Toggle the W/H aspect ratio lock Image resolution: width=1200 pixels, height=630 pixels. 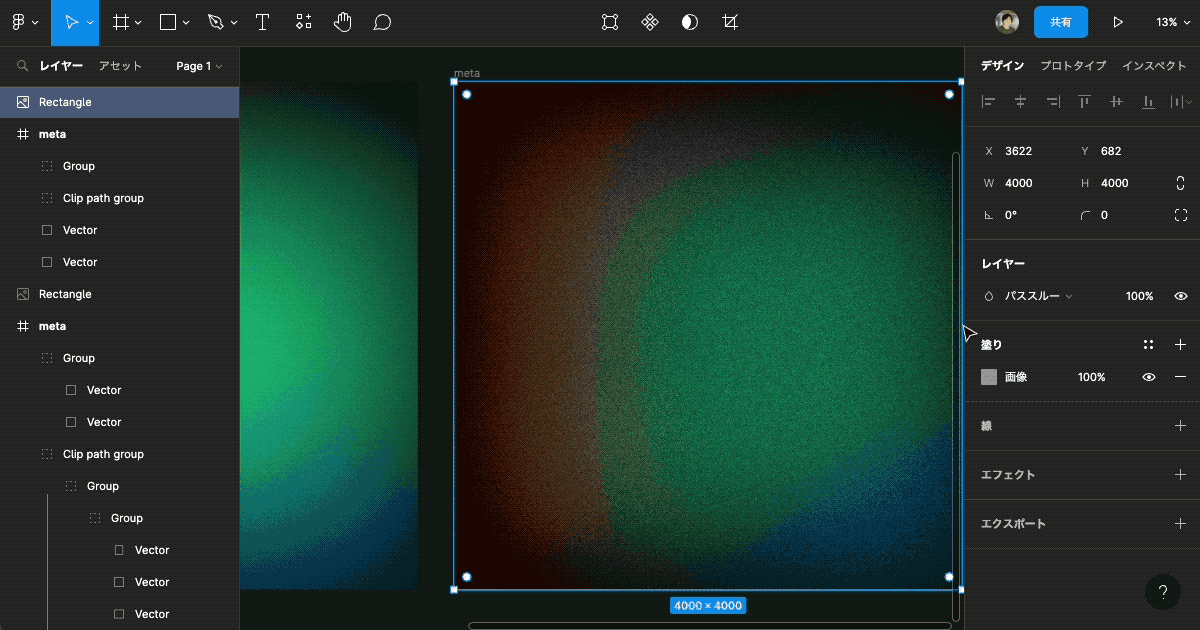(1180, 183)
